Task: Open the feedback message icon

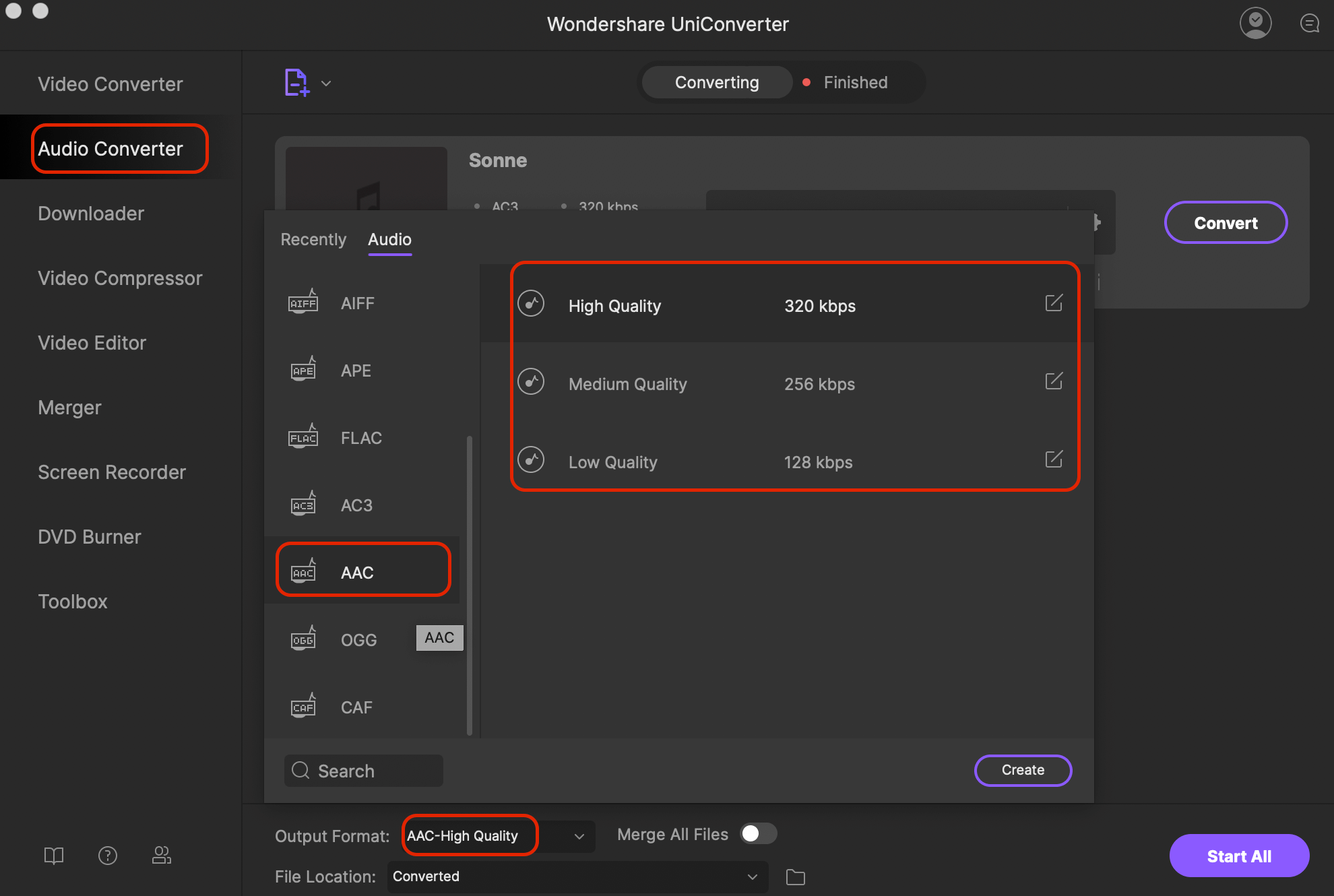Action: click(1309, 24)
